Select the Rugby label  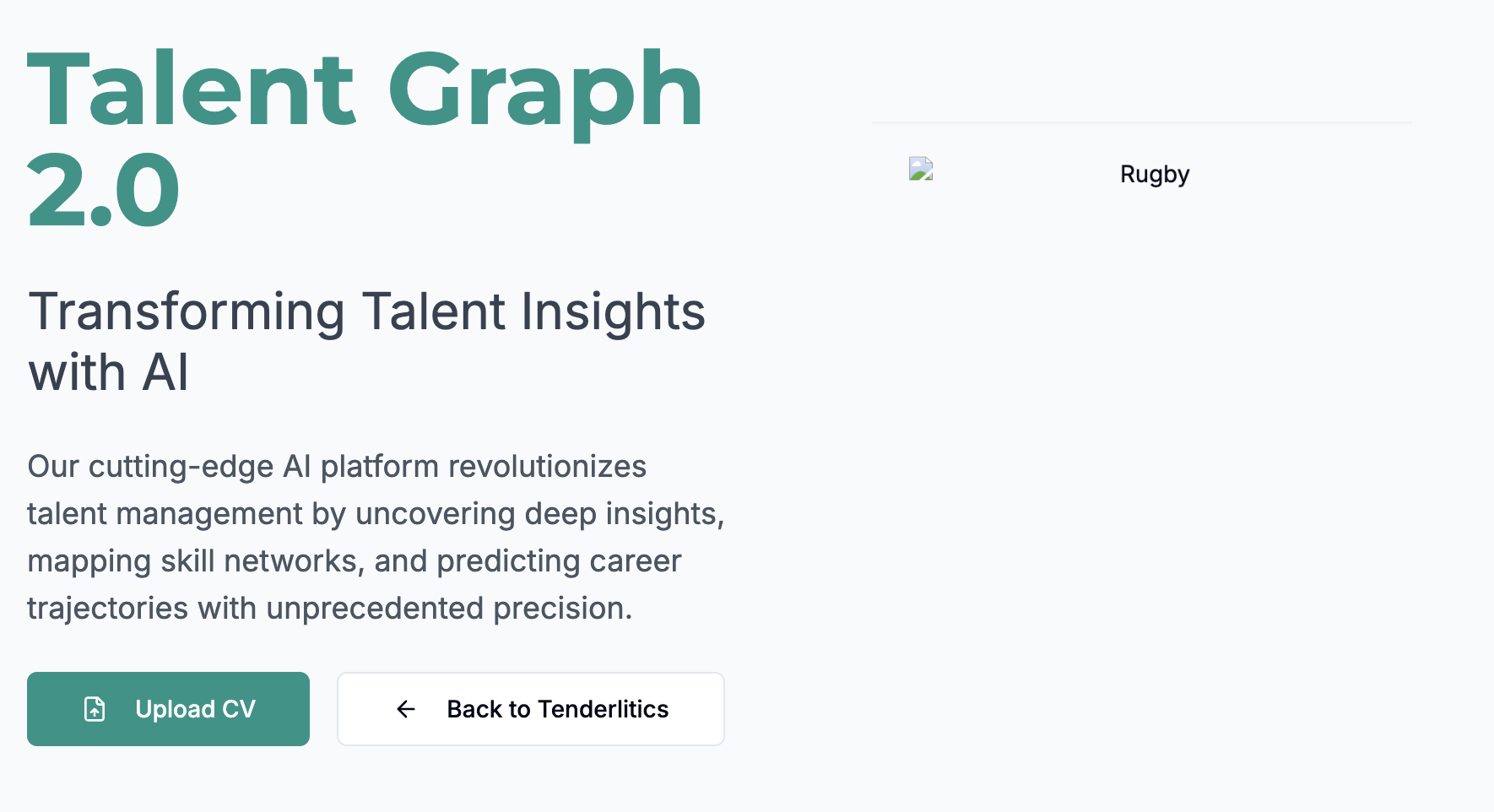pos(1154,174)
